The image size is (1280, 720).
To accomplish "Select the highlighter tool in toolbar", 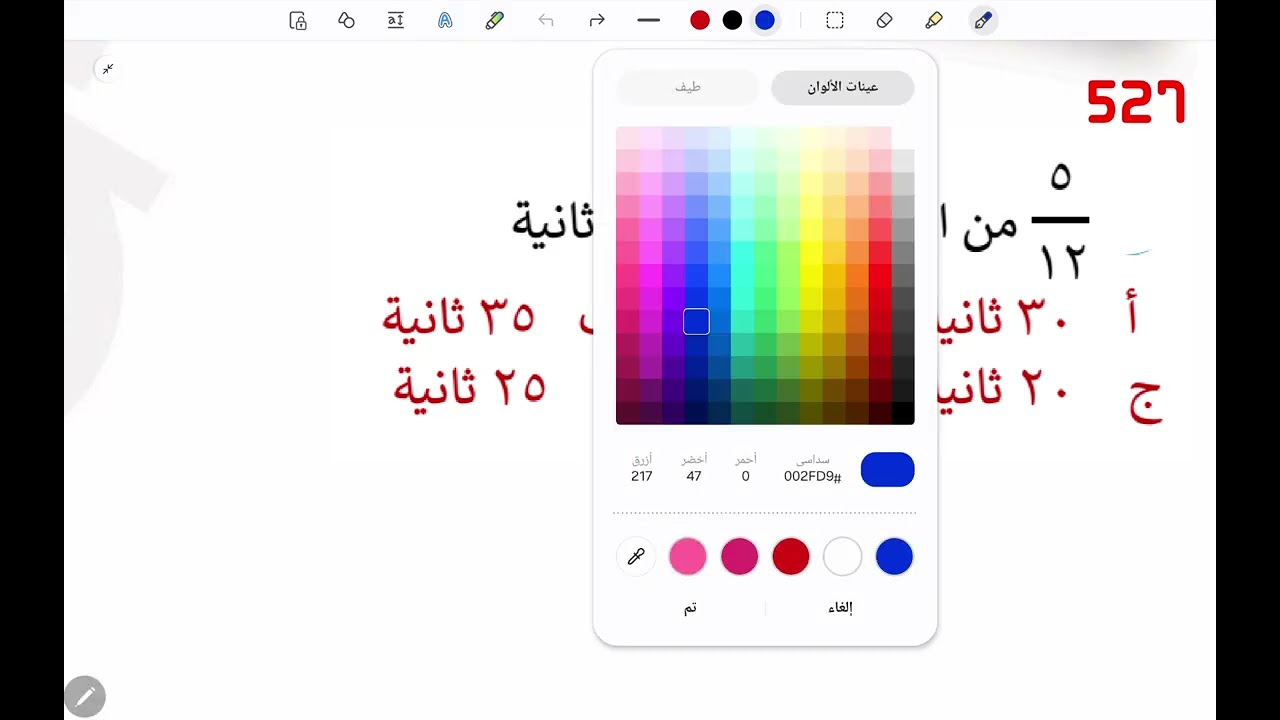I will coord(933,20).
